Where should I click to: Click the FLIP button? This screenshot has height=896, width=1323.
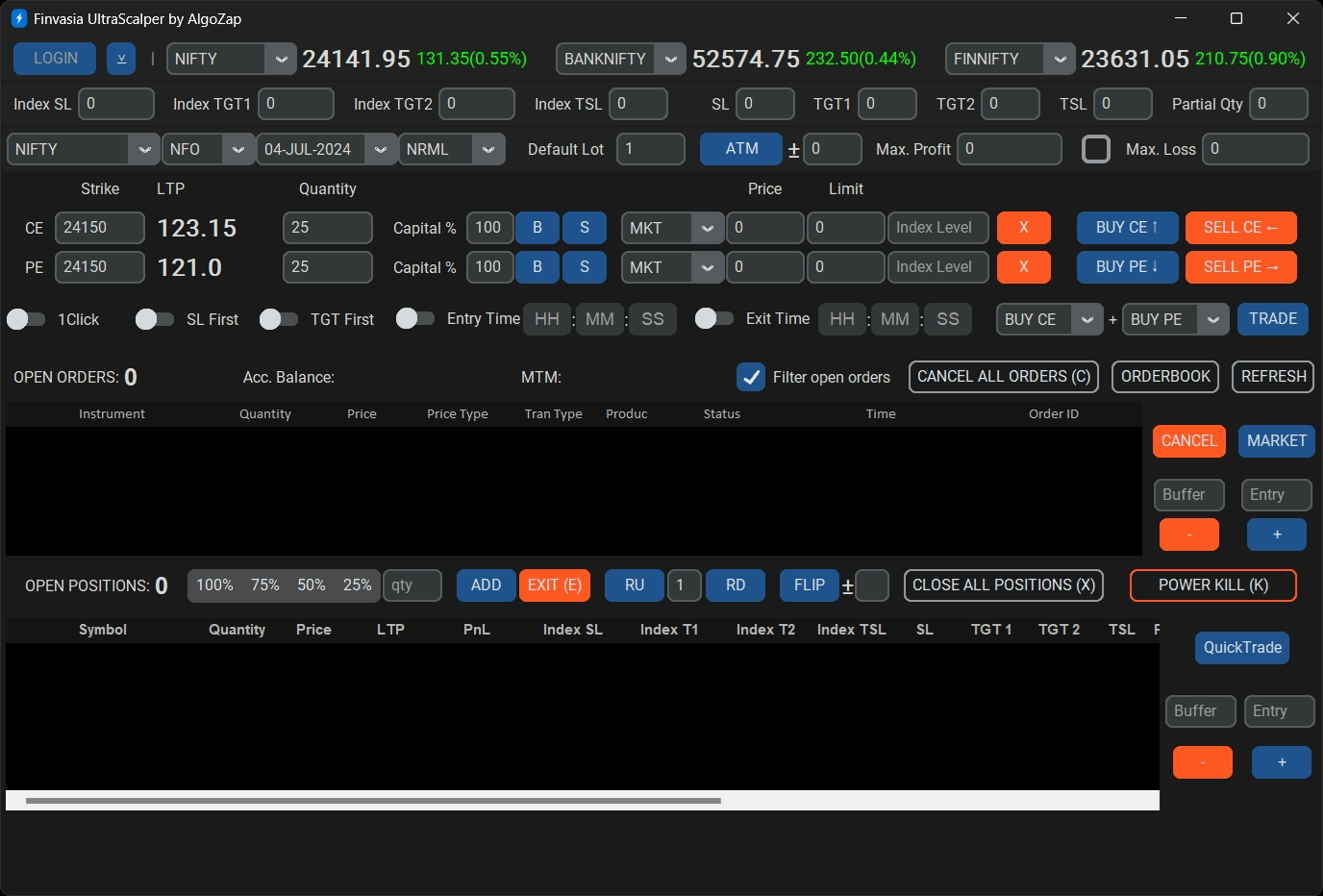(810, 585)
